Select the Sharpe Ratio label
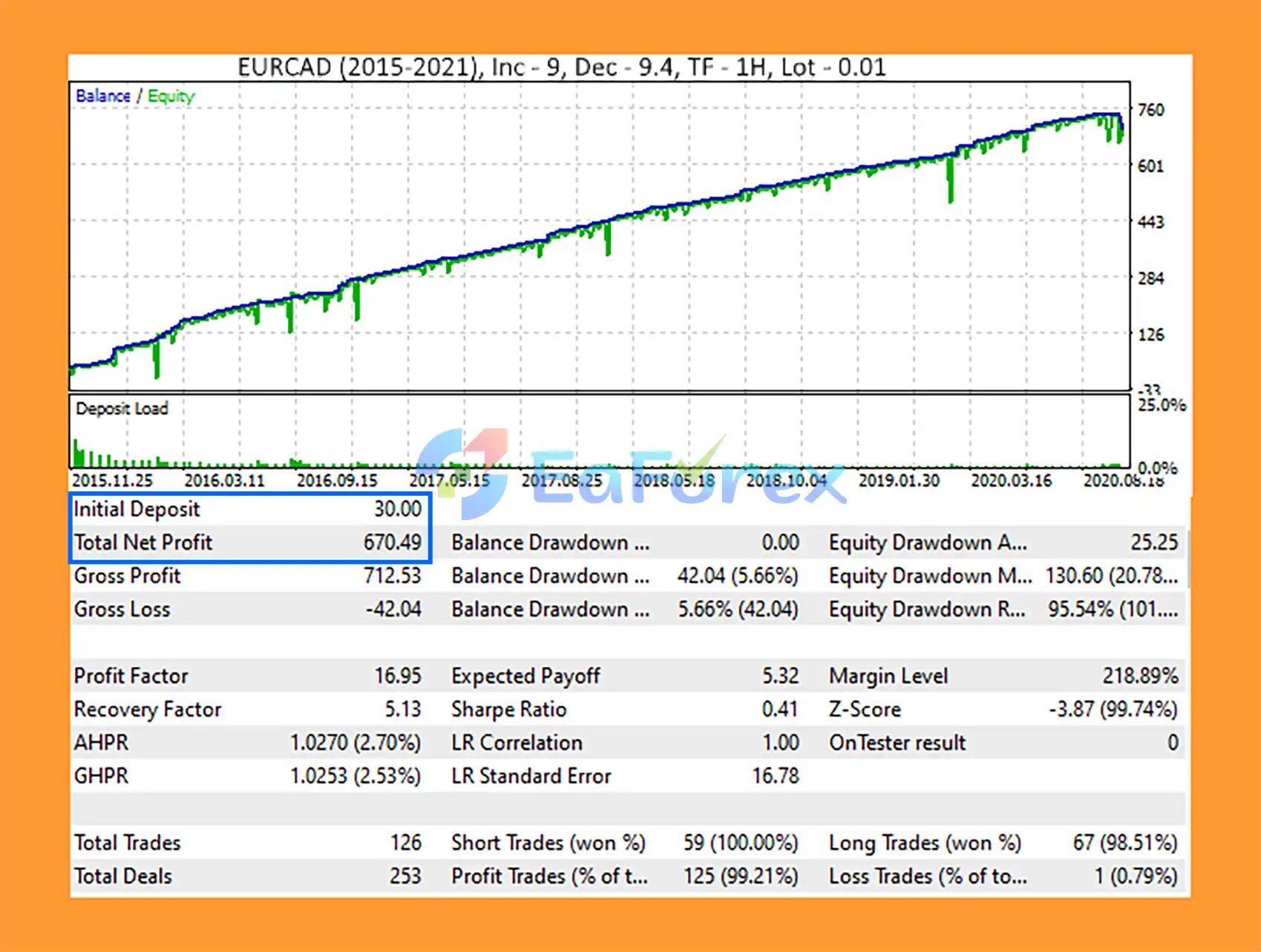The image size is (1261, 952). (x=508, y=710)
